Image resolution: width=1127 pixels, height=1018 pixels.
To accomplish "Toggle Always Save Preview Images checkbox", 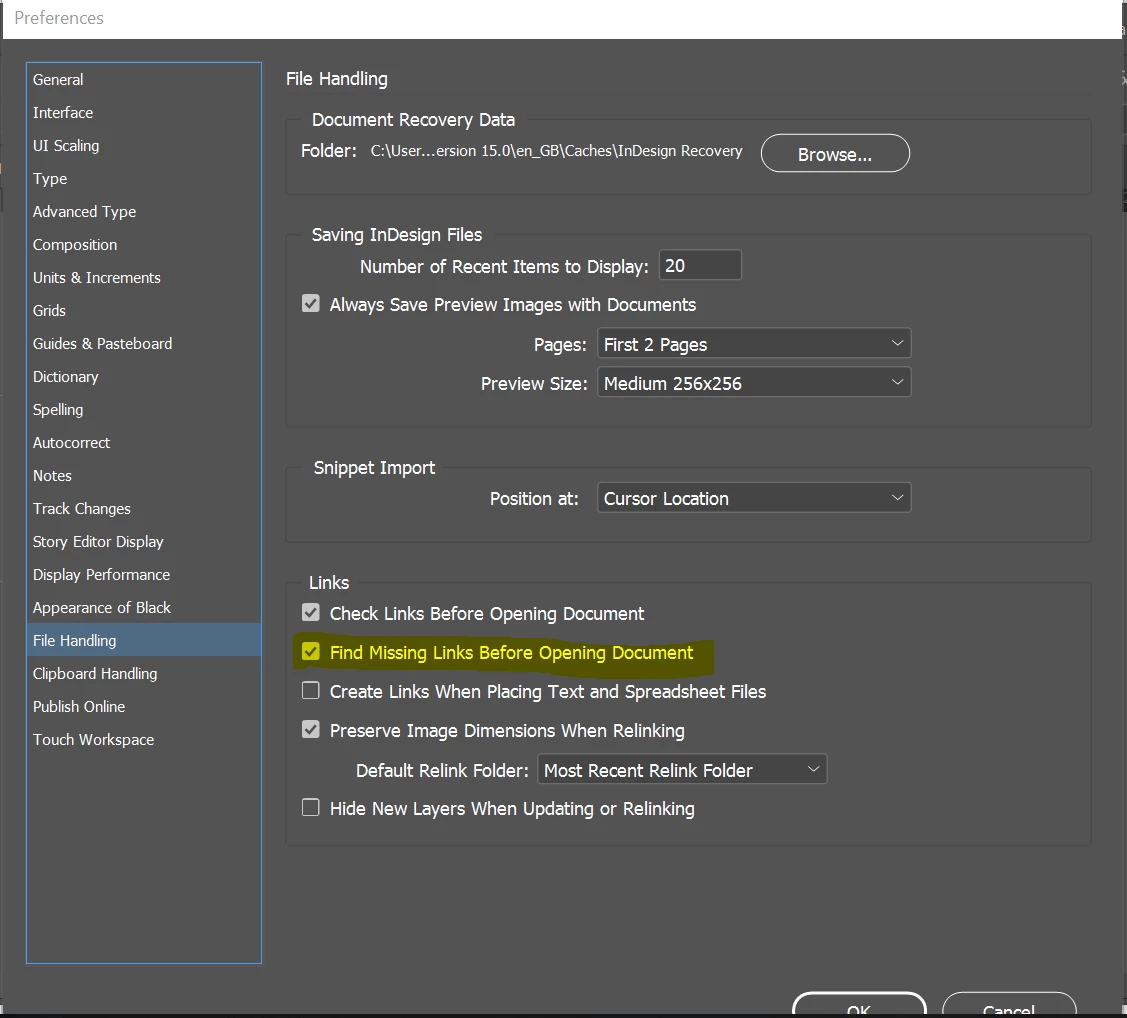I will 310,304.
